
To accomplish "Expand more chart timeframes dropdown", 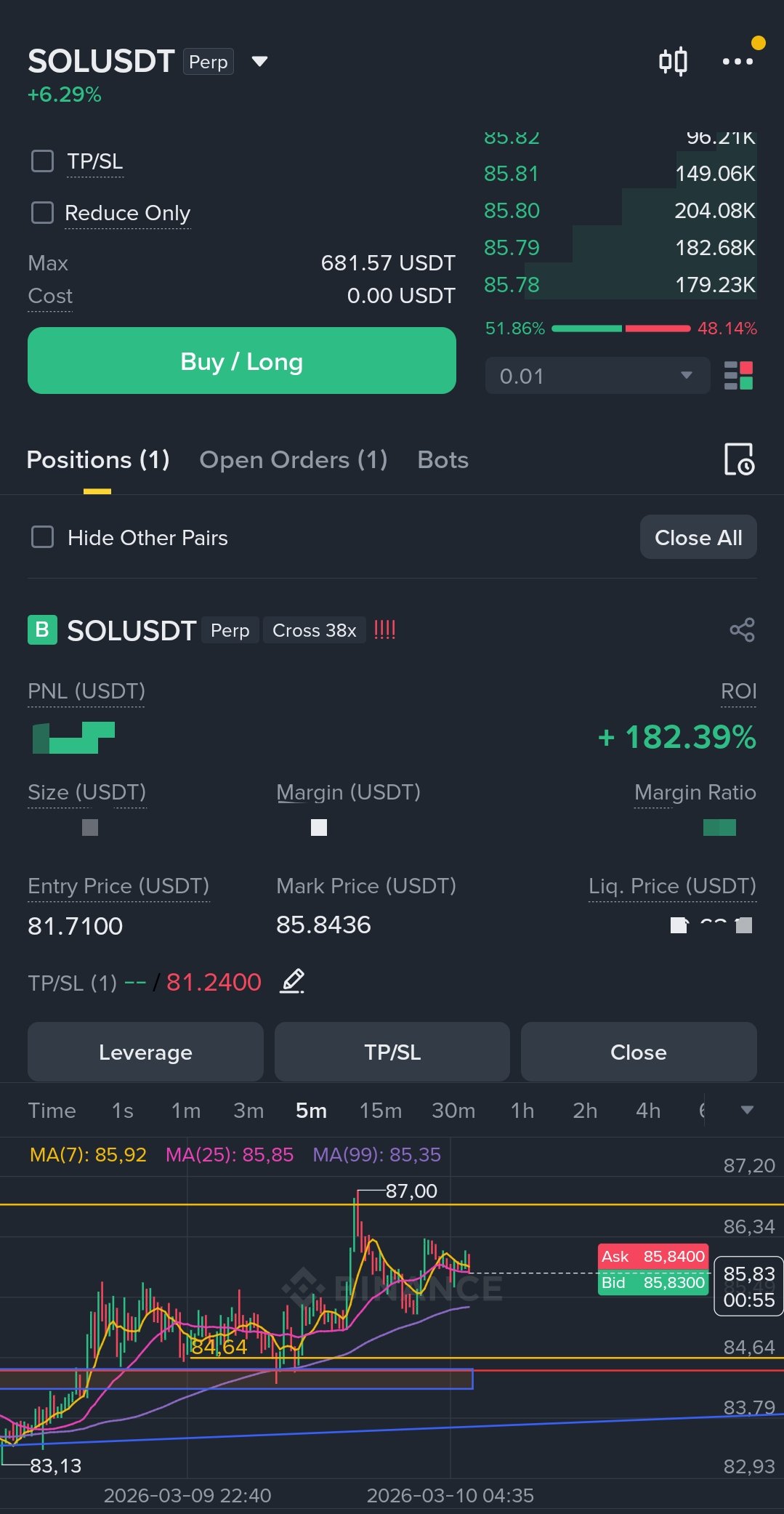I will pos(747,1110).
